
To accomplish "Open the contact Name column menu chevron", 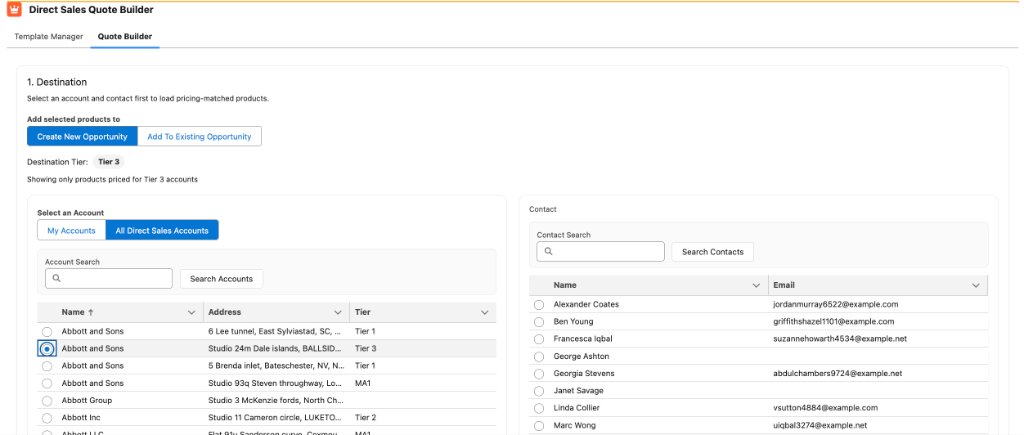I will 756,285.
